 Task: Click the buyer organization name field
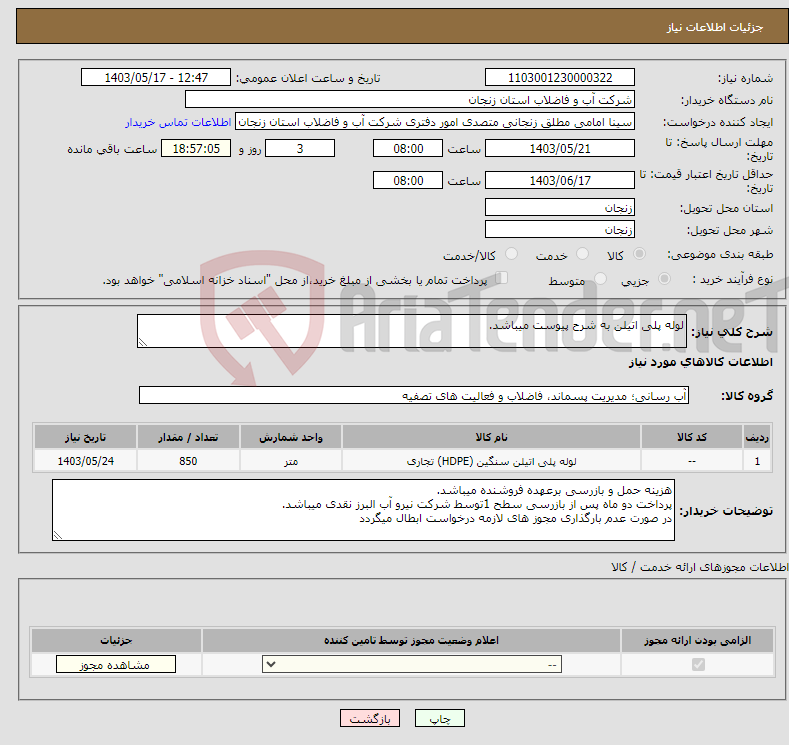pyautogui.click(x=410, y=100)
